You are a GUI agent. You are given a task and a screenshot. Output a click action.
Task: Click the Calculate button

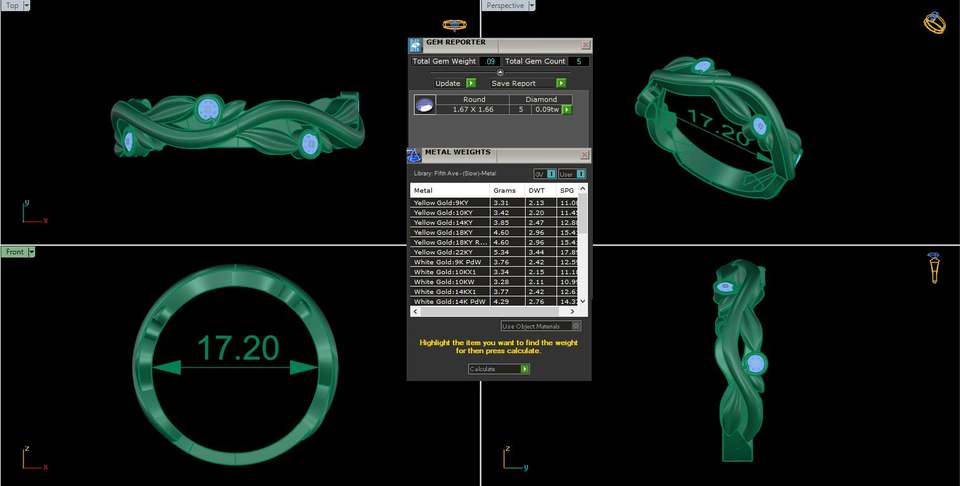pyautogui.click(x=498, y=369)
